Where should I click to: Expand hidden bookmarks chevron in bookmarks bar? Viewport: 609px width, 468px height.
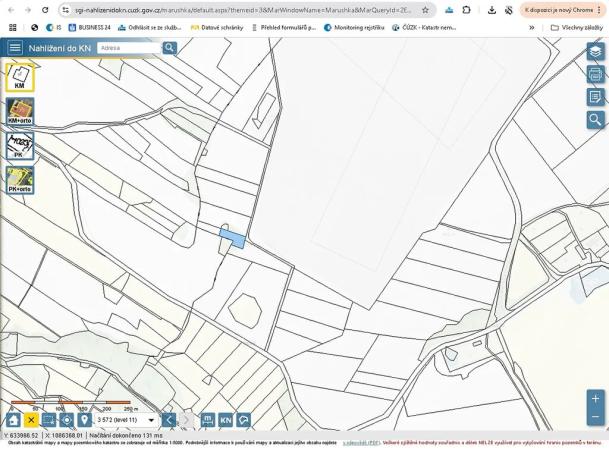click(532, 27)
